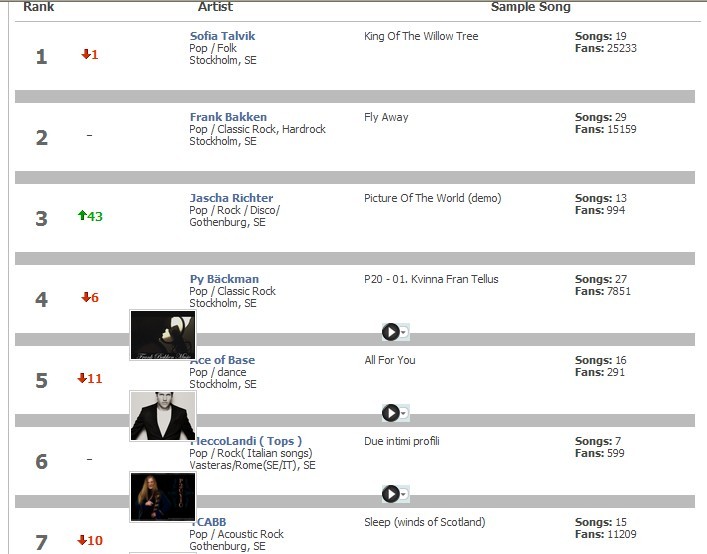Click the green up arrow showing 43
Image resolution: width=707 pixels, height=554 pixels.
click(x=84, y=216)
